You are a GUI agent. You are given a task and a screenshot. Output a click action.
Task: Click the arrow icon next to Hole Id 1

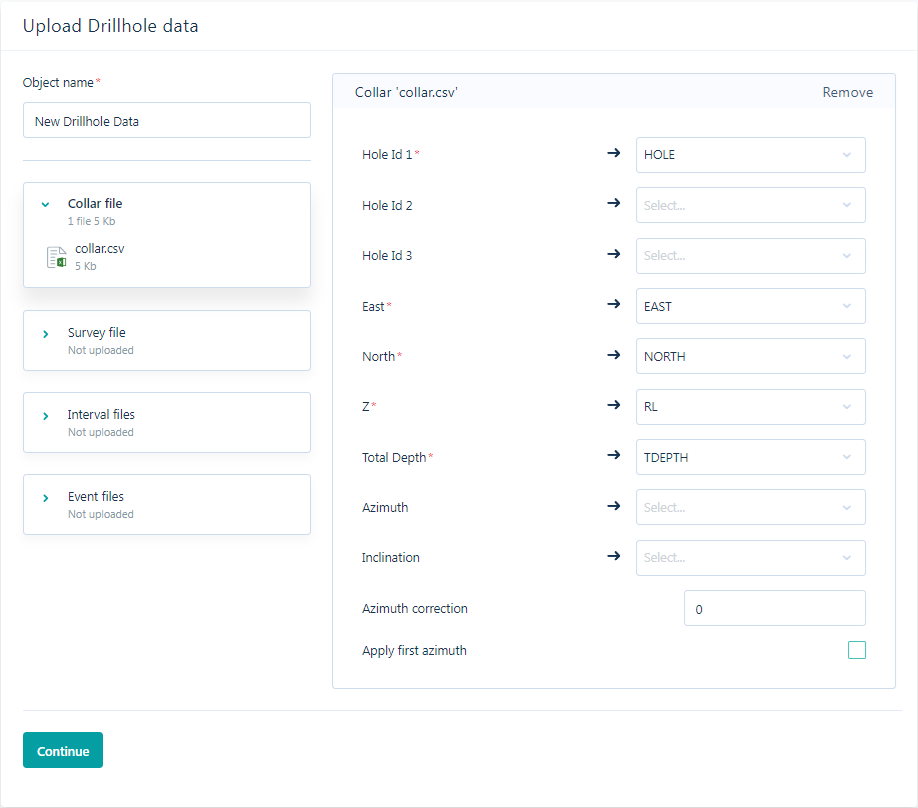(613, 153)
